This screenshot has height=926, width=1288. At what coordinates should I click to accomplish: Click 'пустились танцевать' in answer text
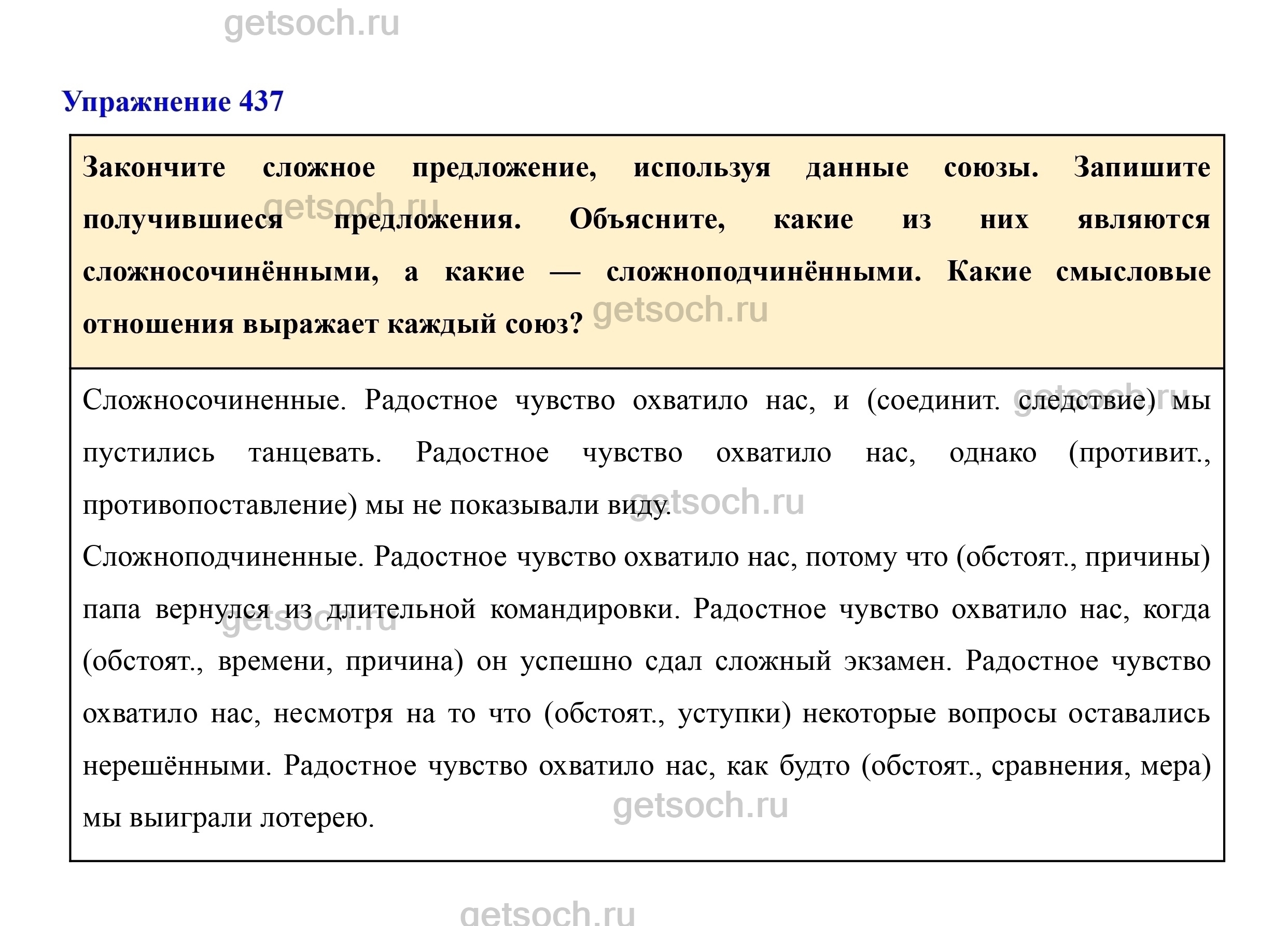(232, 453)
